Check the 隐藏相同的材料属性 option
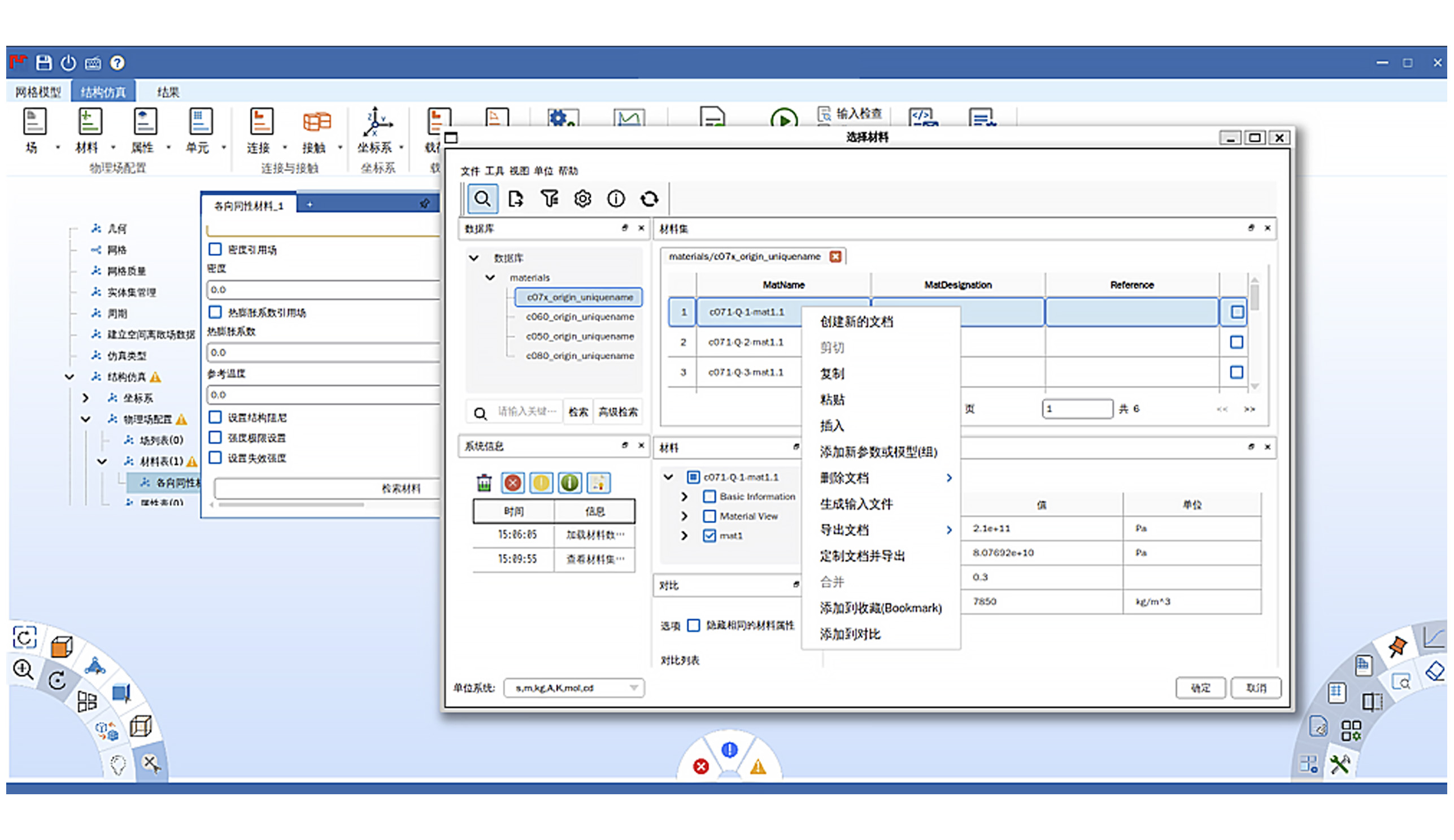The width and height of the screenshot is (1454, 840). pyautogui.click(x=694, y=625)
